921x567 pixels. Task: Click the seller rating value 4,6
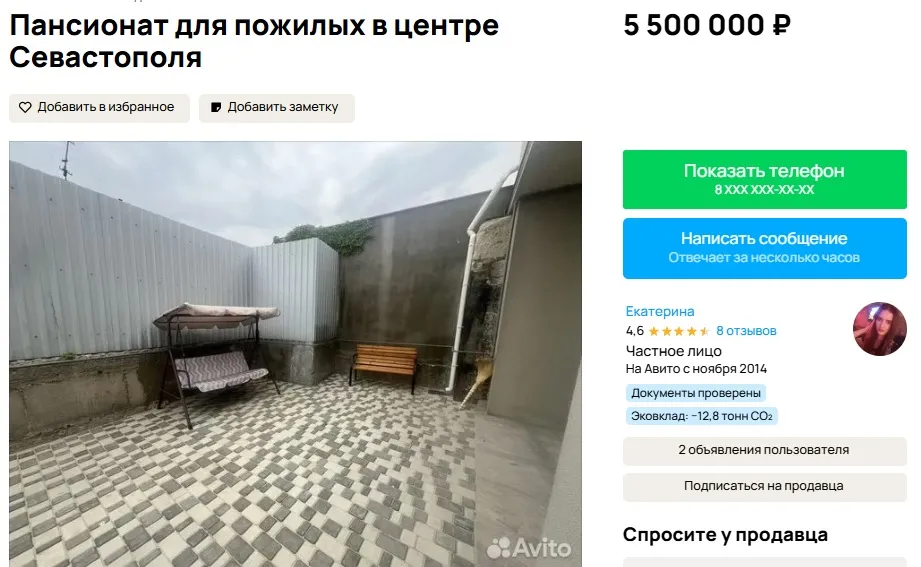pyautogui.click(x=634, y=331)
